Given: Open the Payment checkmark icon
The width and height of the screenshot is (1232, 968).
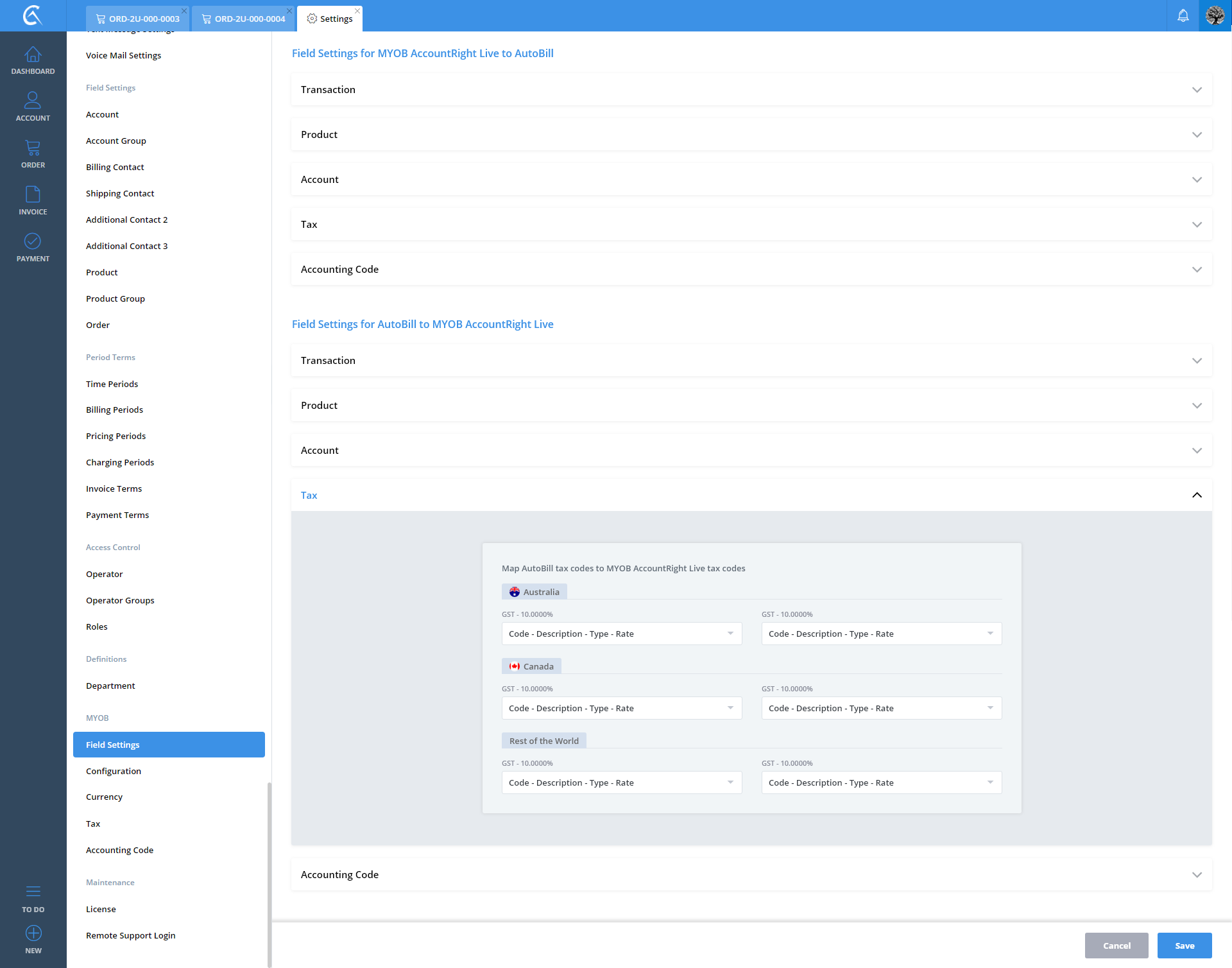Looking at the screenshot, I should tap(33, 241).
